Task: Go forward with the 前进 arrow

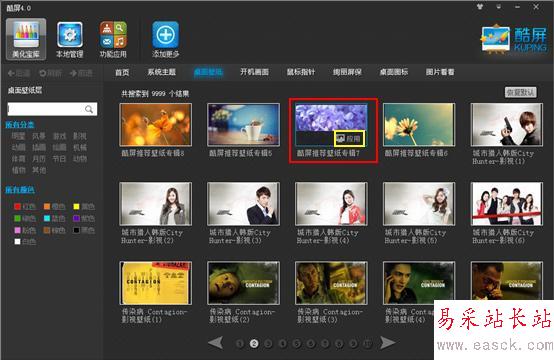Action: click(x=81, y=73)
